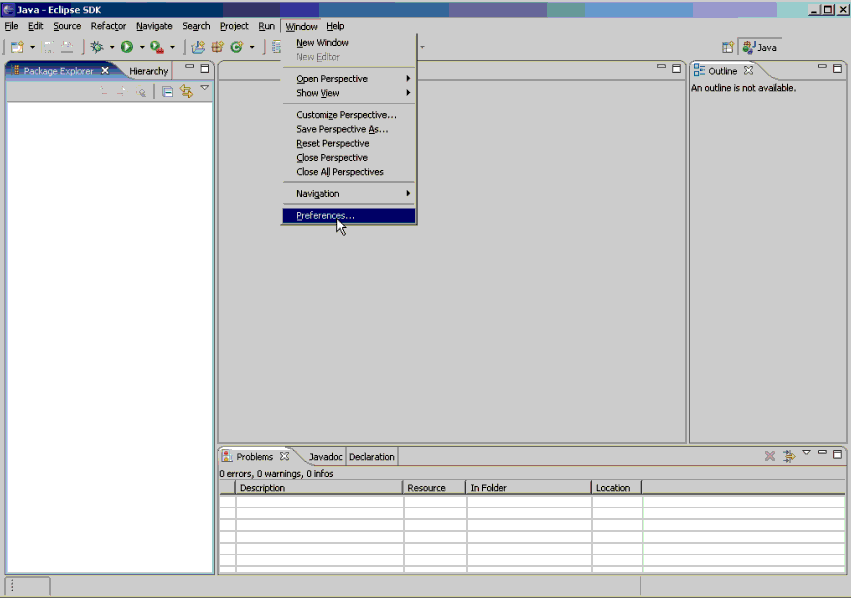
Task: Click the New Java Project icon
Action: tap(198, 47)
